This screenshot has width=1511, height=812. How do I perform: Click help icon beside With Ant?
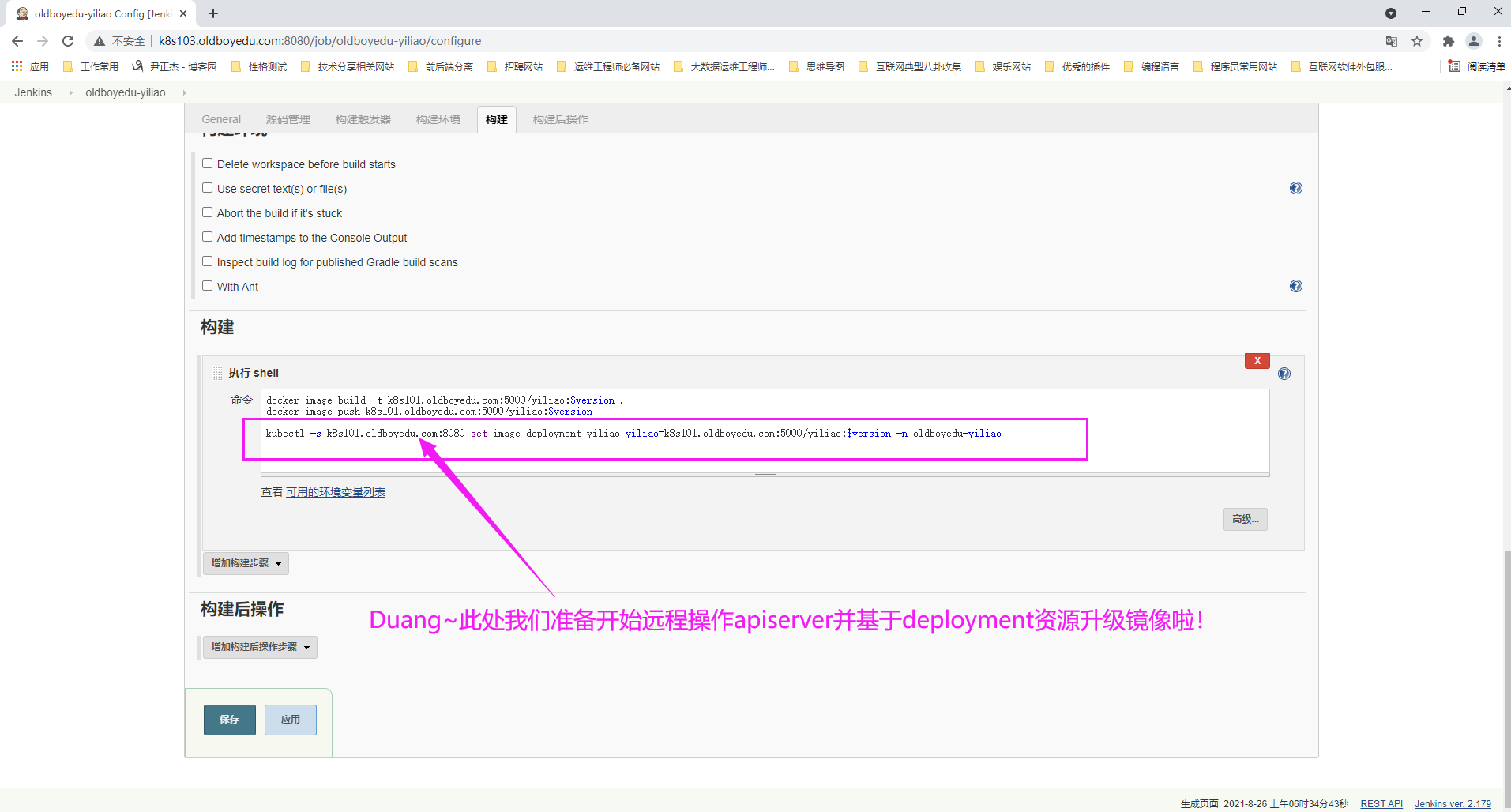click(1295, 286)
